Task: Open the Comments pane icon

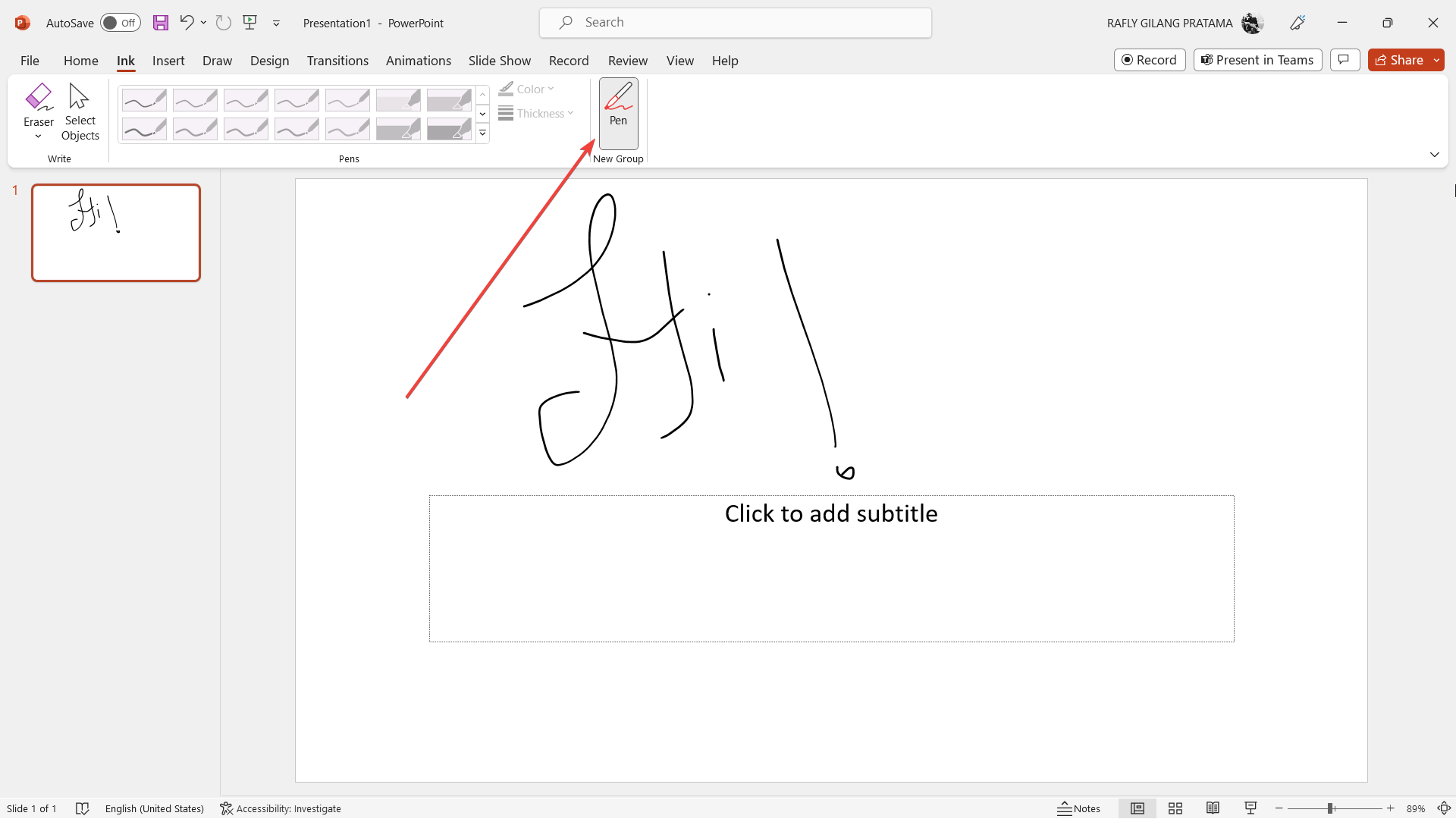Action: coord(1344,60)
